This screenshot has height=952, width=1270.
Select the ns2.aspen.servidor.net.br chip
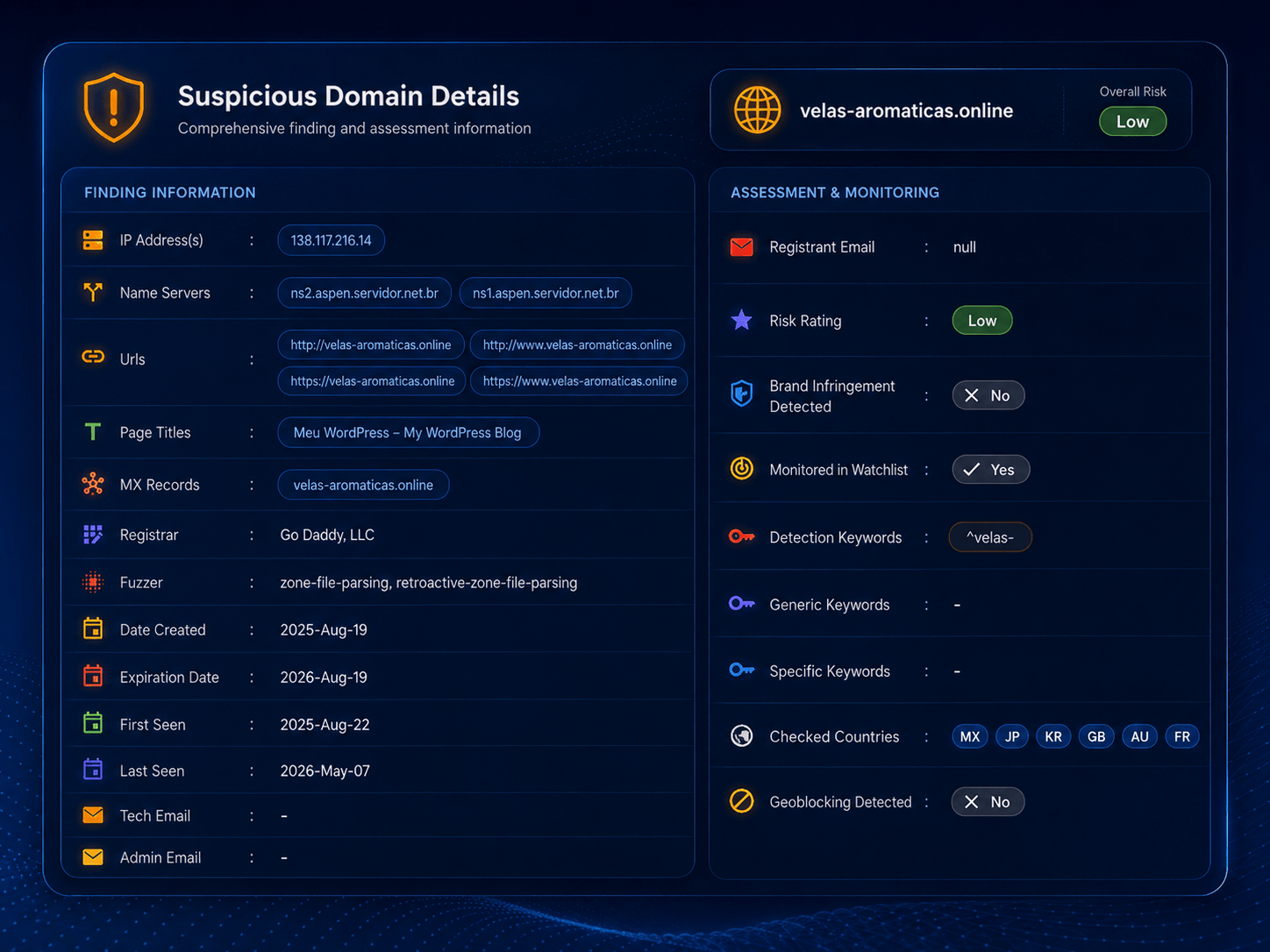pyautogui.click(x=365, y=293)
